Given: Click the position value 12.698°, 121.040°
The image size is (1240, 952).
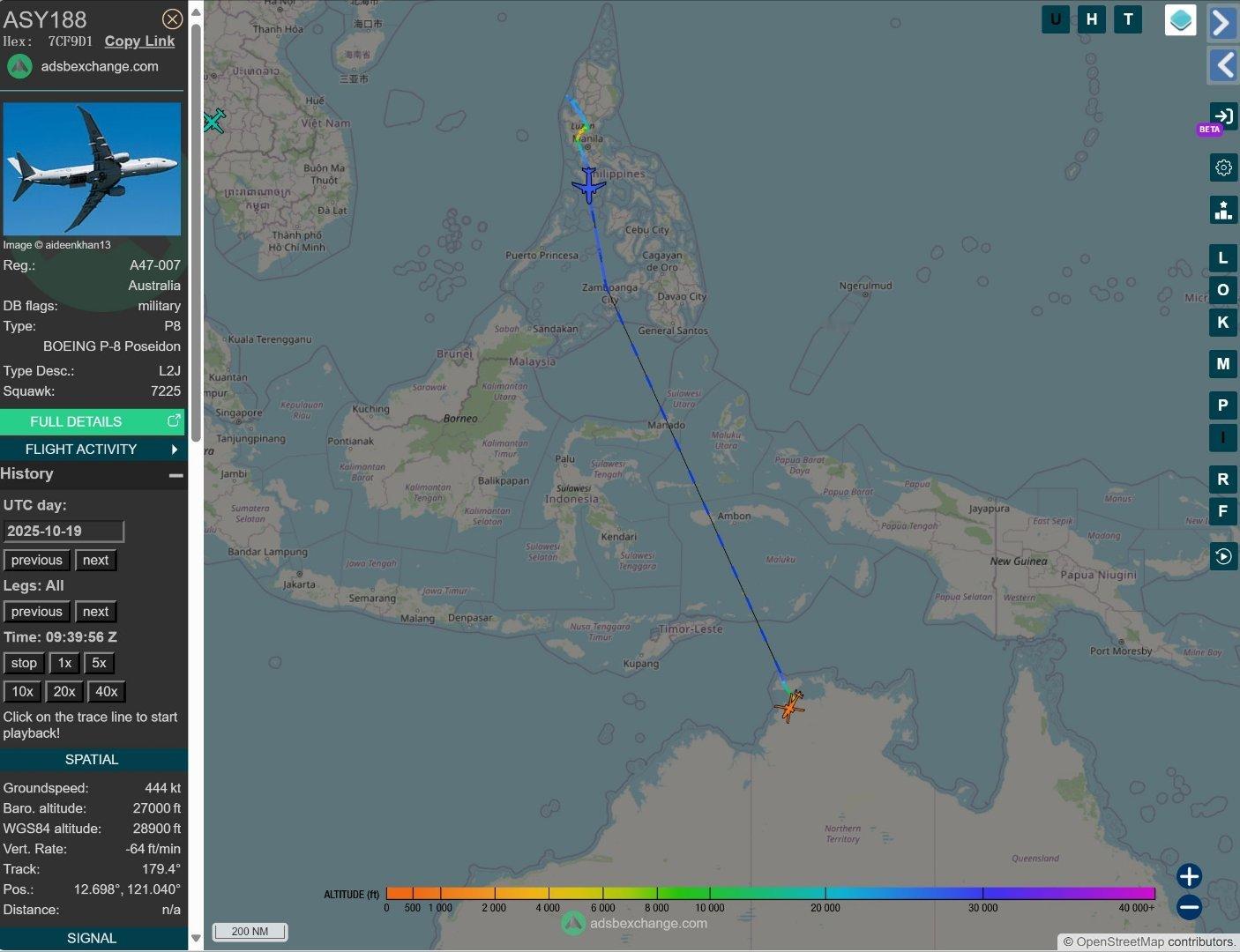Looking at the screenshot, I should [x=127, y=889].
